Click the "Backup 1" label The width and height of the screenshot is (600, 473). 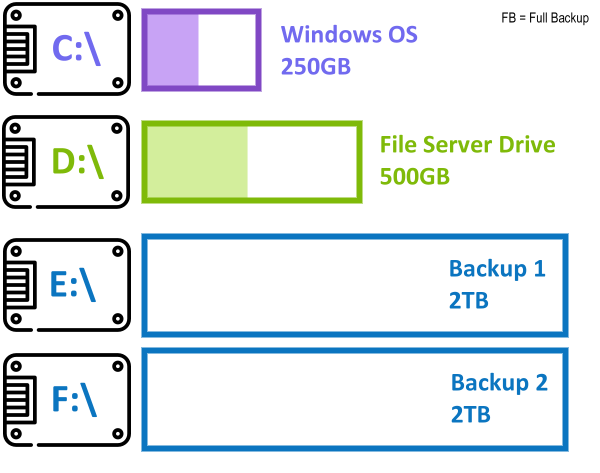pyautogui.click(x=497, y=268)
